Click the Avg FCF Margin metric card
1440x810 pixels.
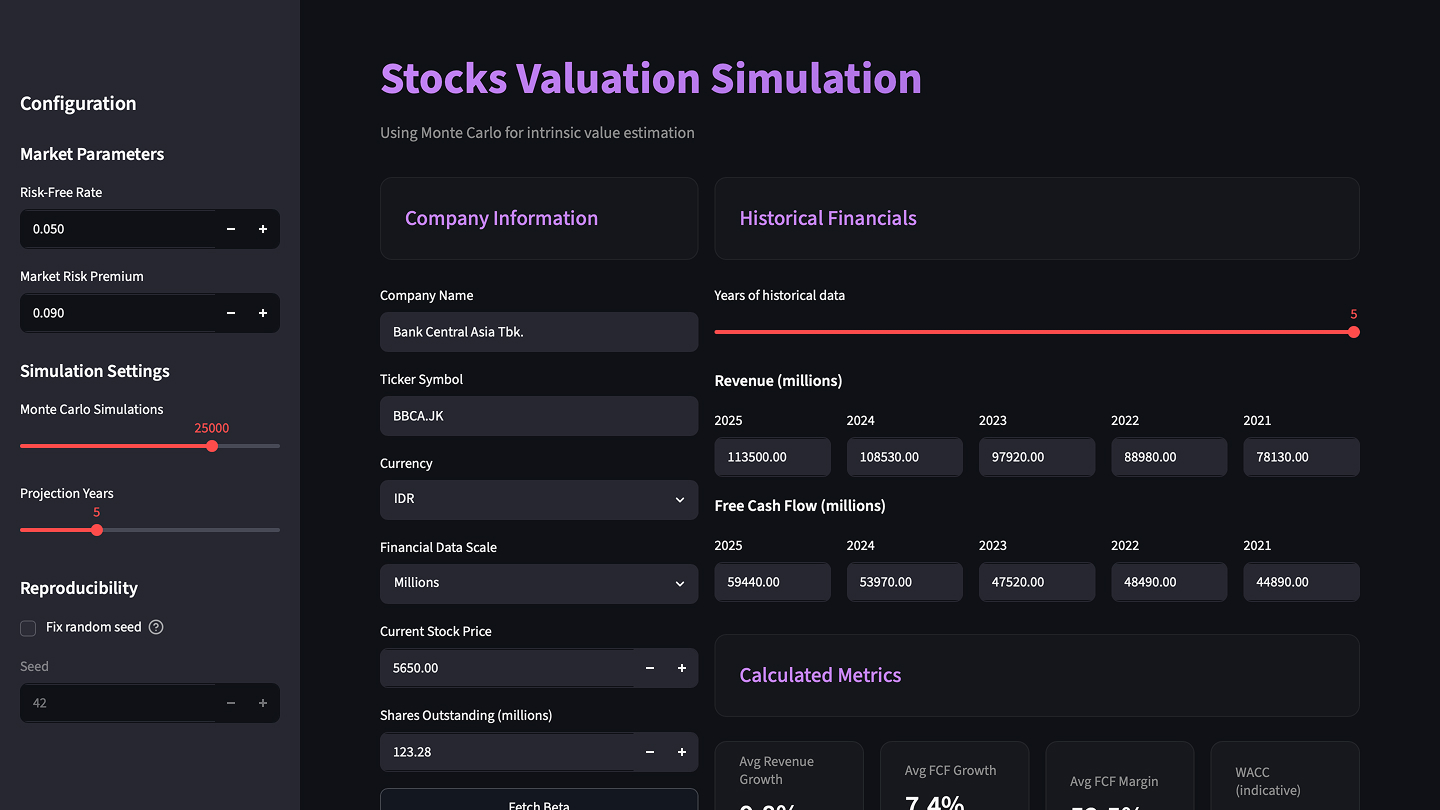click(x=1120, y=776)
